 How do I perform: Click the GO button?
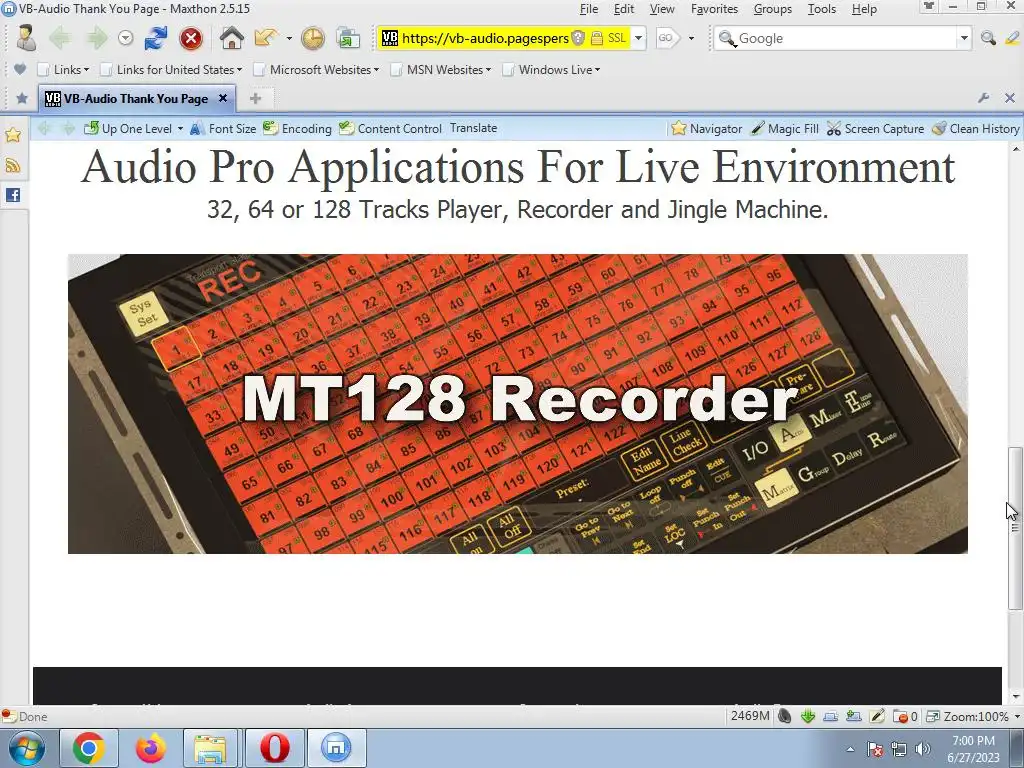point(667,38)
